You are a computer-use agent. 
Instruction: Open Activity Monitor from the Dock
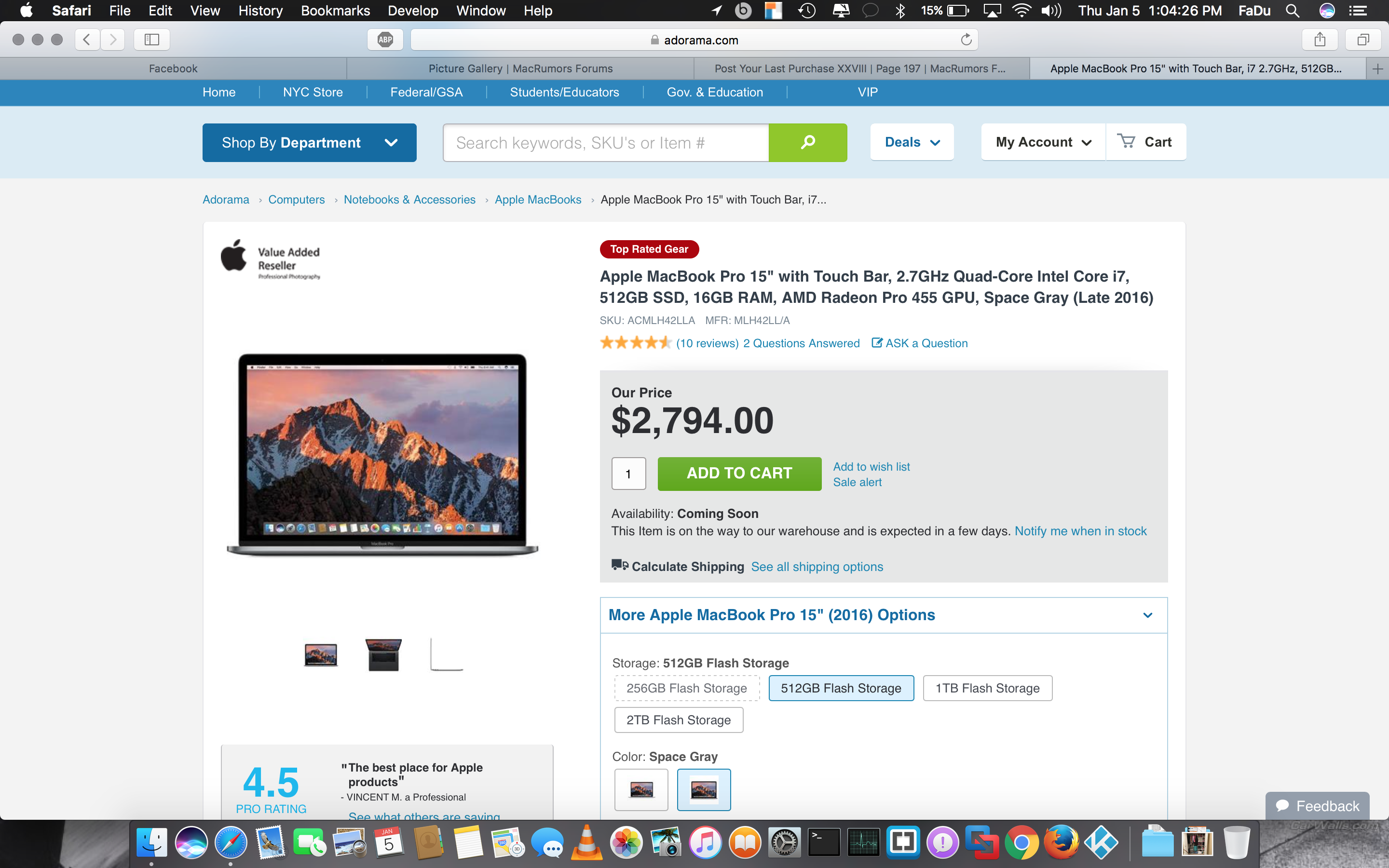tap(863, 843)
